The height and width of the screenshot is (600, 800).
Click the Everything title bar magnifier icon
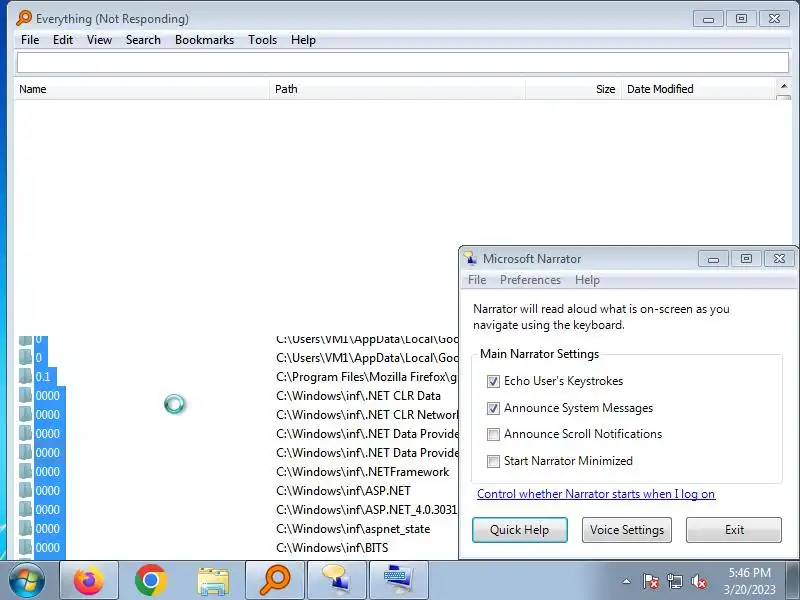tap(23, 18)
